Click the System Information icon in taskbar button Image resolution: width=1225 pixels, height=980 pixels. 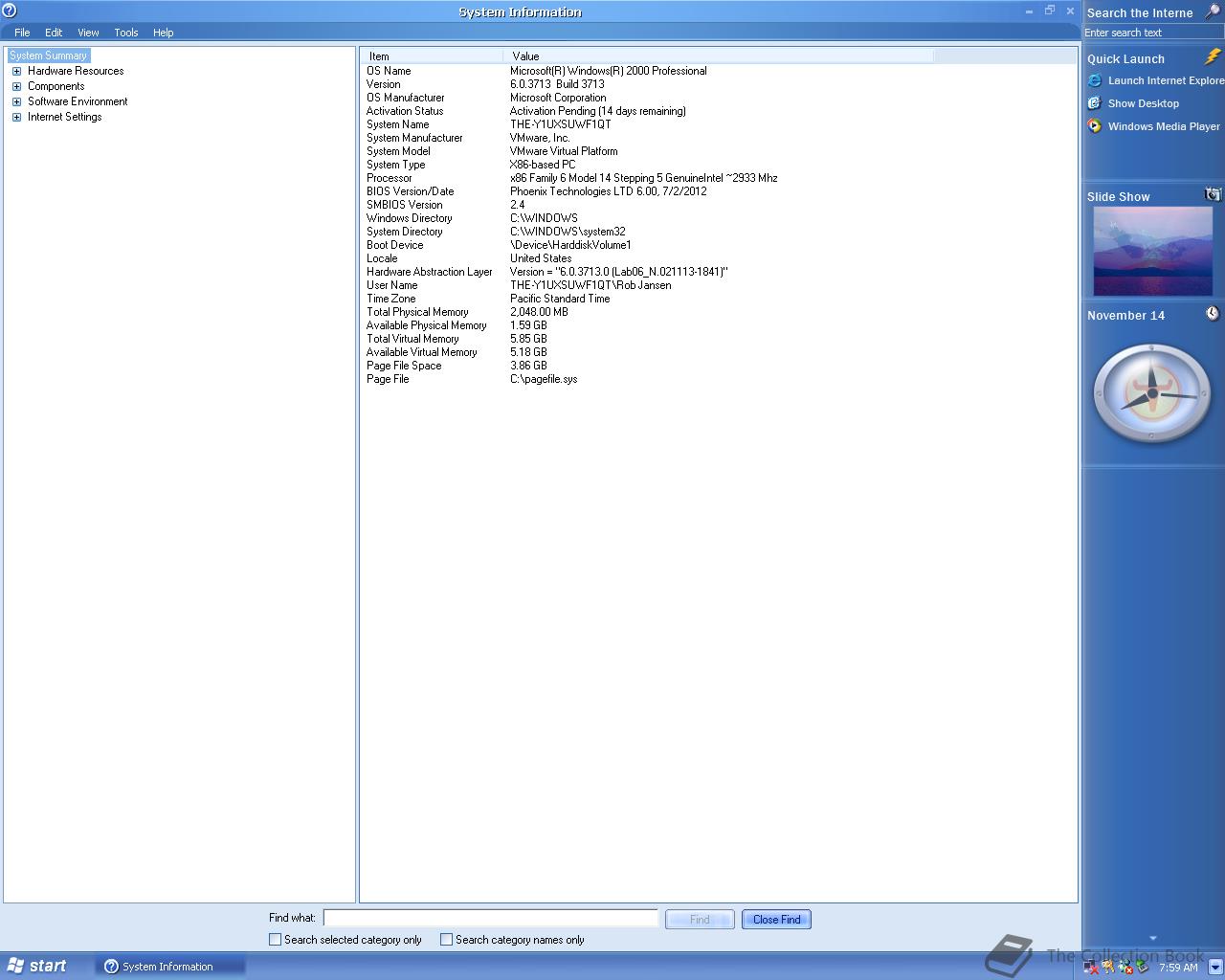111,967
